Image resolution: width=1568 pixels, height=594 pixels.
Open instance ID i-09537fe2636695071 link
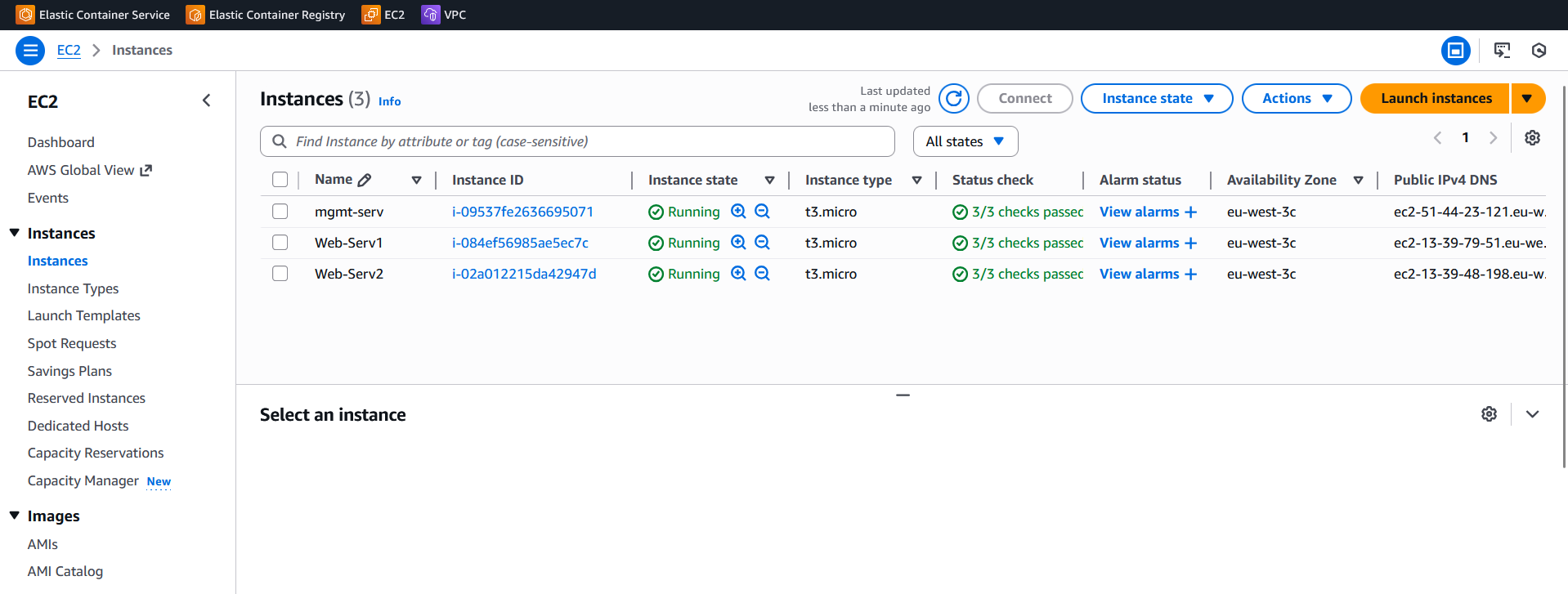coord(523,212)
